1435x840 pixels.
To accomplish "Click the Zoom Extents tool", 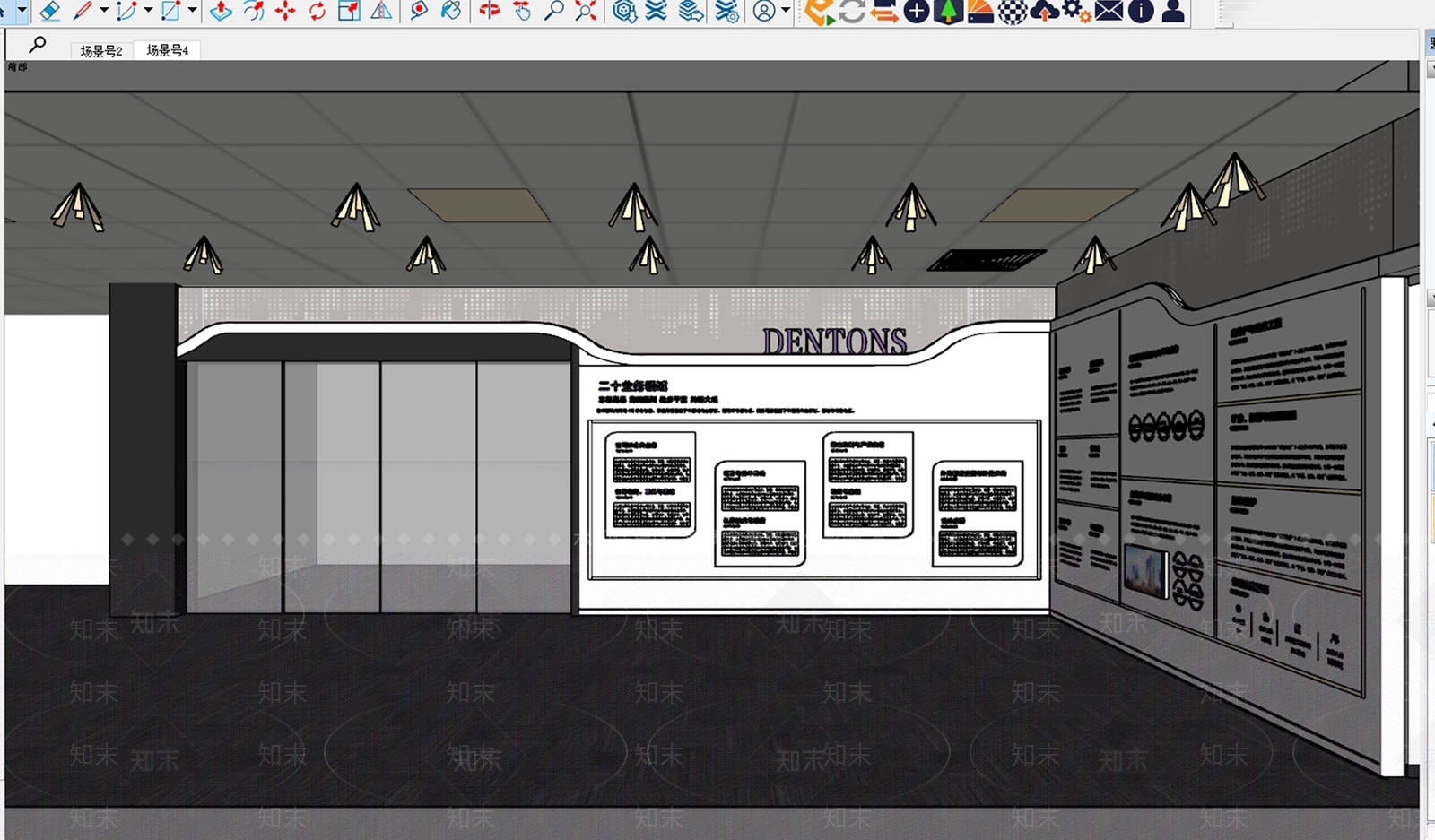I will tap(586, 11).
